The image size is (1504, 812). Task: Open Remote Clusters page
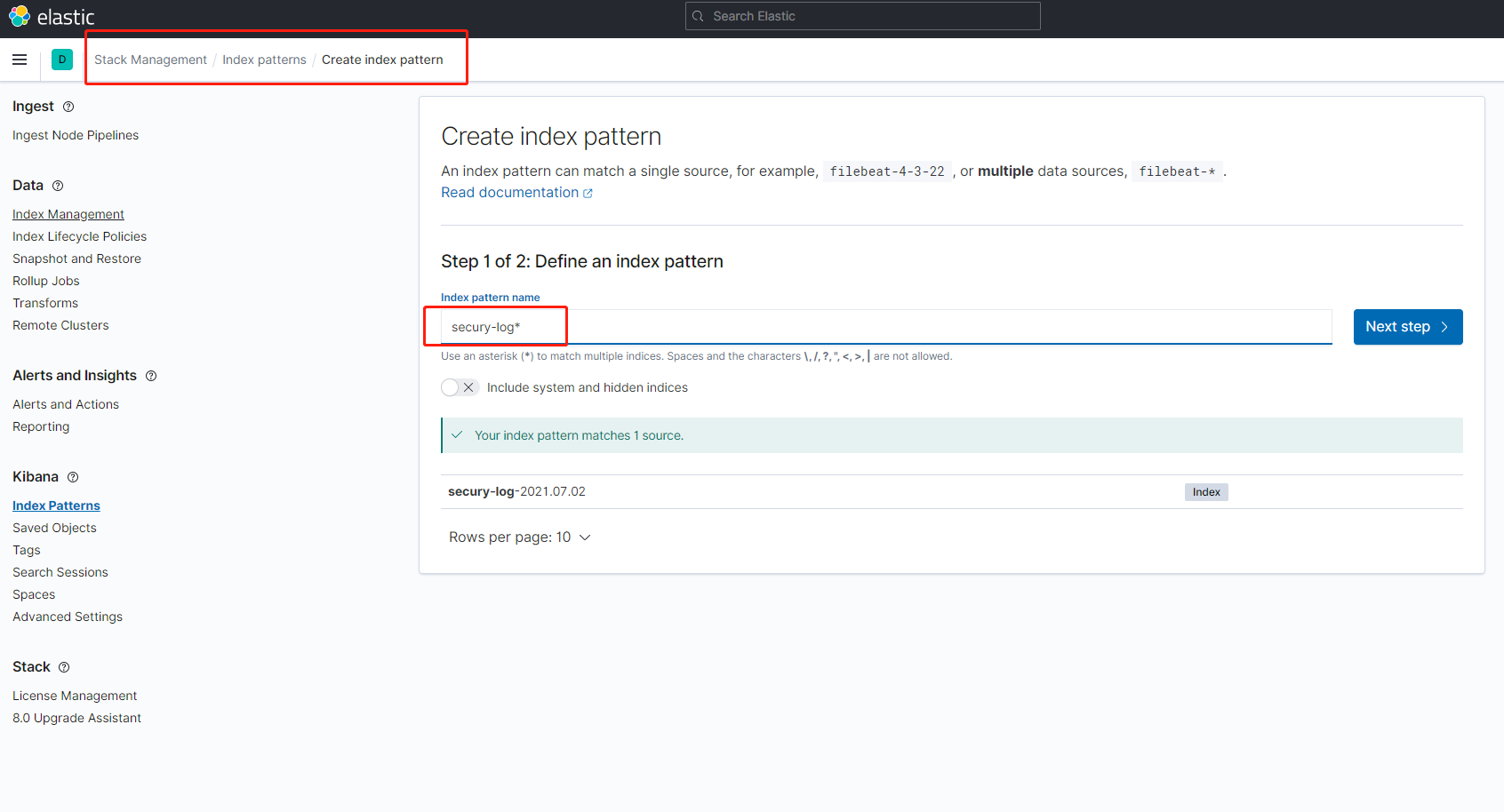click(x=60, y=325)
